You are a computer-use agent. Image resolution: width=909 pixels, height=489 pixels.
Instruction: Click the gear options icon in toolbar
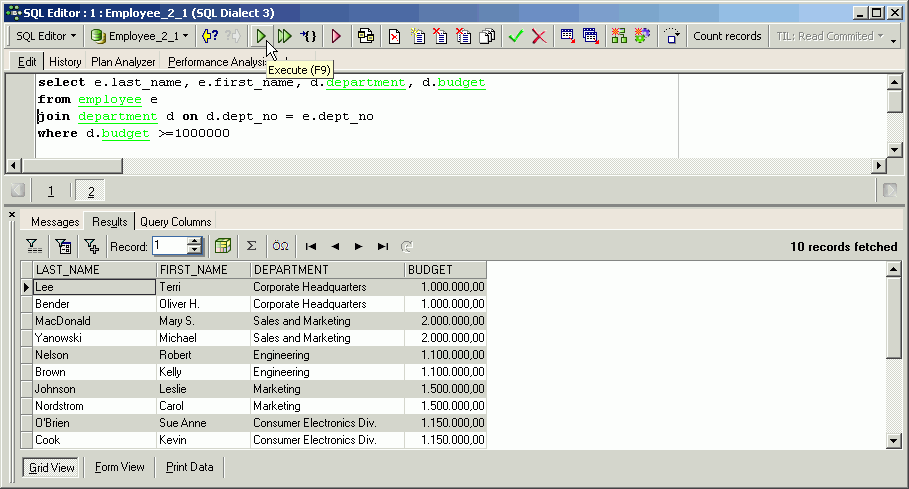[x=642, y=36]
